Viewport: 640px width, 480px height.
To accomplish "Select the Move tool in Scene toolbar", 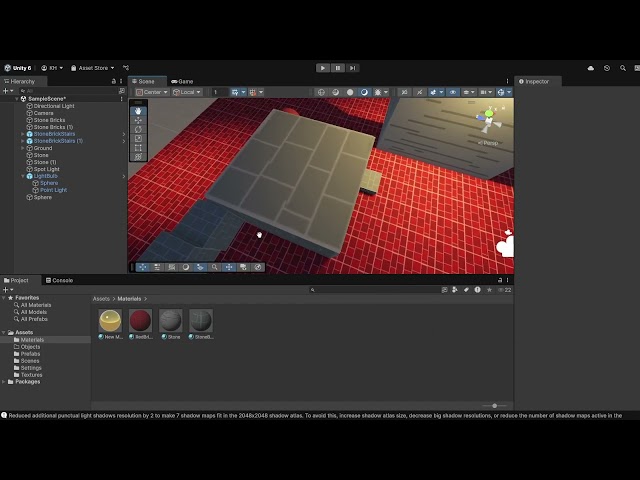I will coord(138,120).
